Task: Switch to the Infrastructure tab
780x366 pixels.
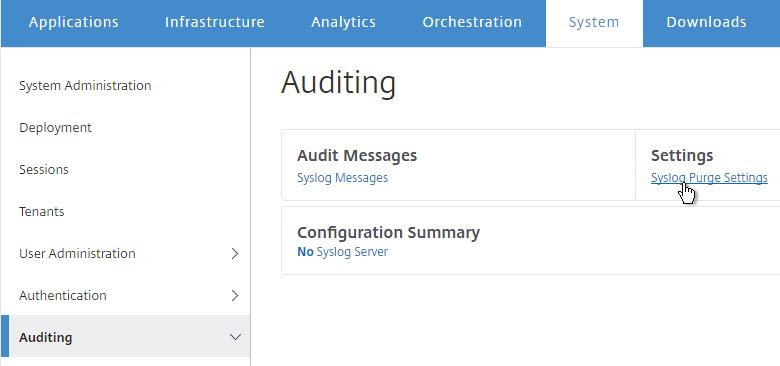Action: point(214,22)
